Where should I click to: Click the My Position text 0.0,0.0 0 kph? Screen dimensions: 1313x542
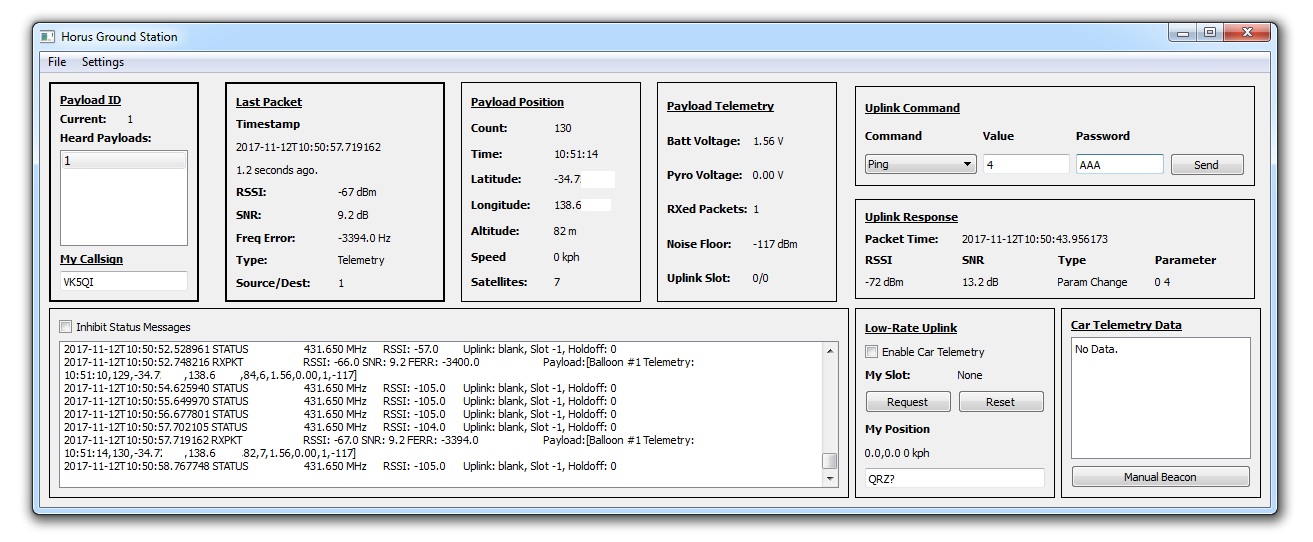897,453
